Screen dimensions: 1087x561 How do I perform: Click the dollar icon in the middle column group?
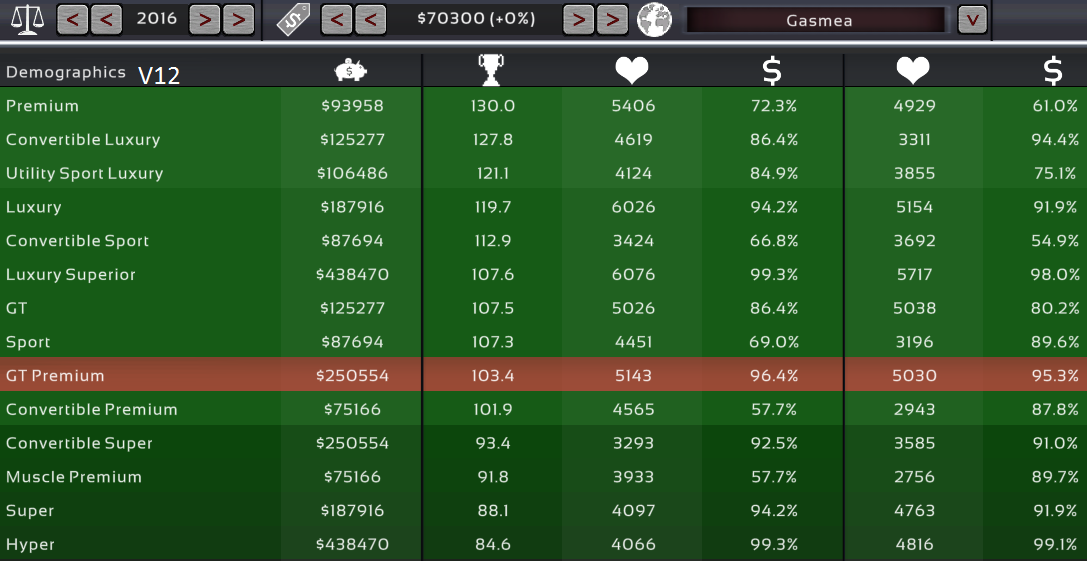[x=772, y=70]
